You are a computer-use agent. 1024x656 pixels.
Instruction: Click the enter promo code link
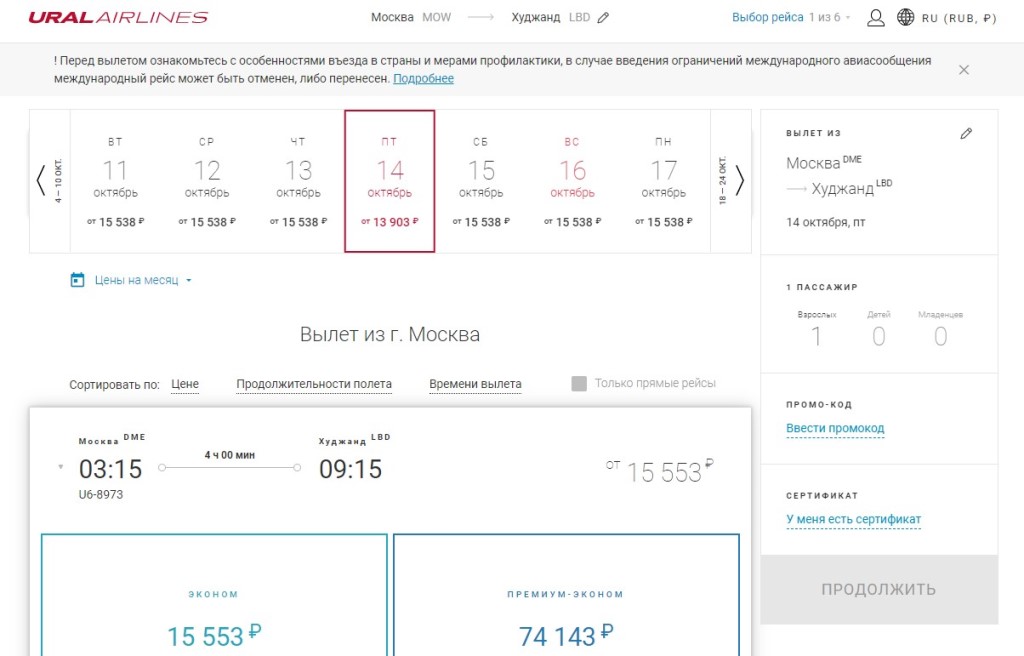pyautogui.click(x=835, y=428)
